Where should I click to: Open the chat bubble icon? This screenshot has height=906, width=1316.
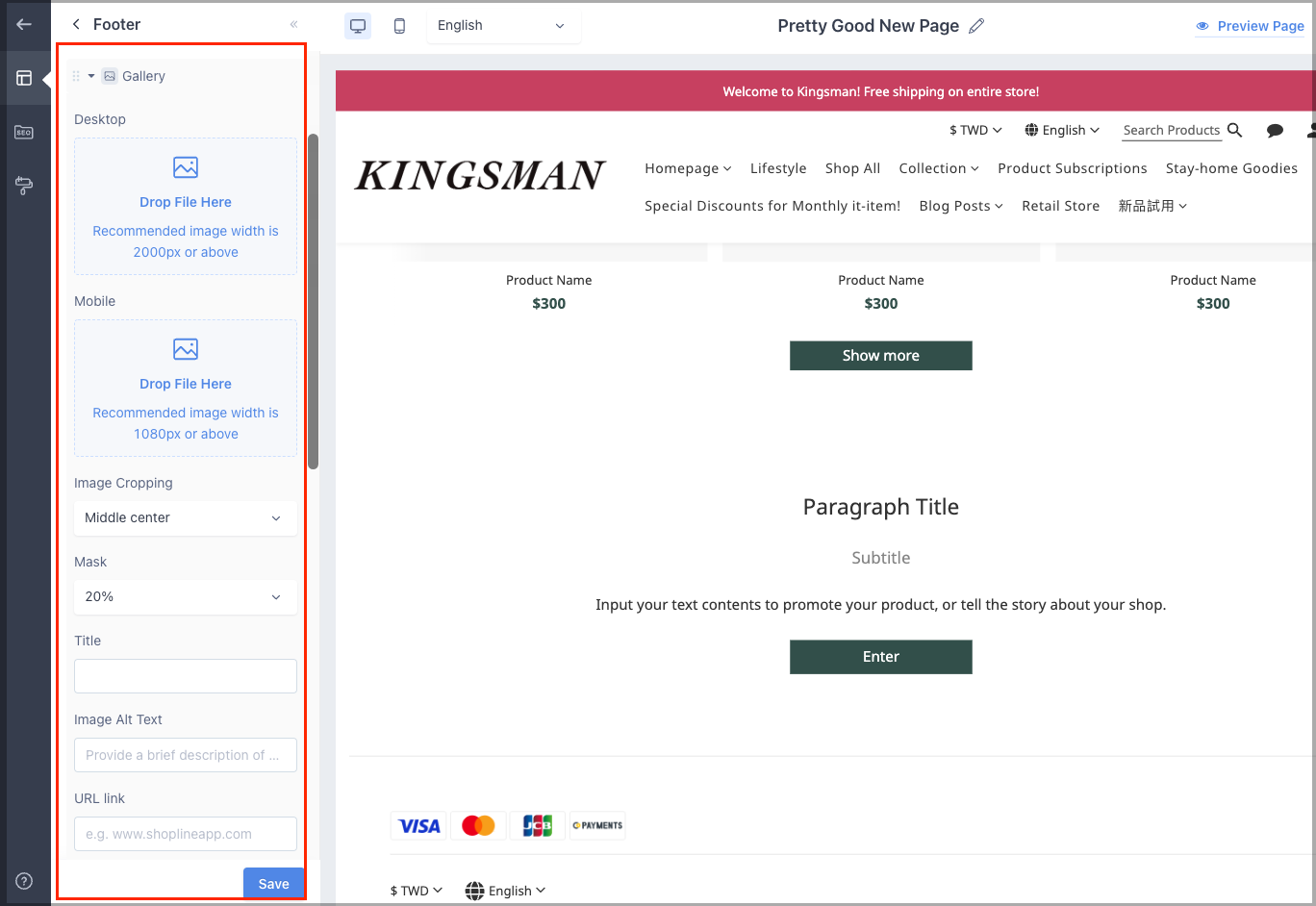(1276, 131)
